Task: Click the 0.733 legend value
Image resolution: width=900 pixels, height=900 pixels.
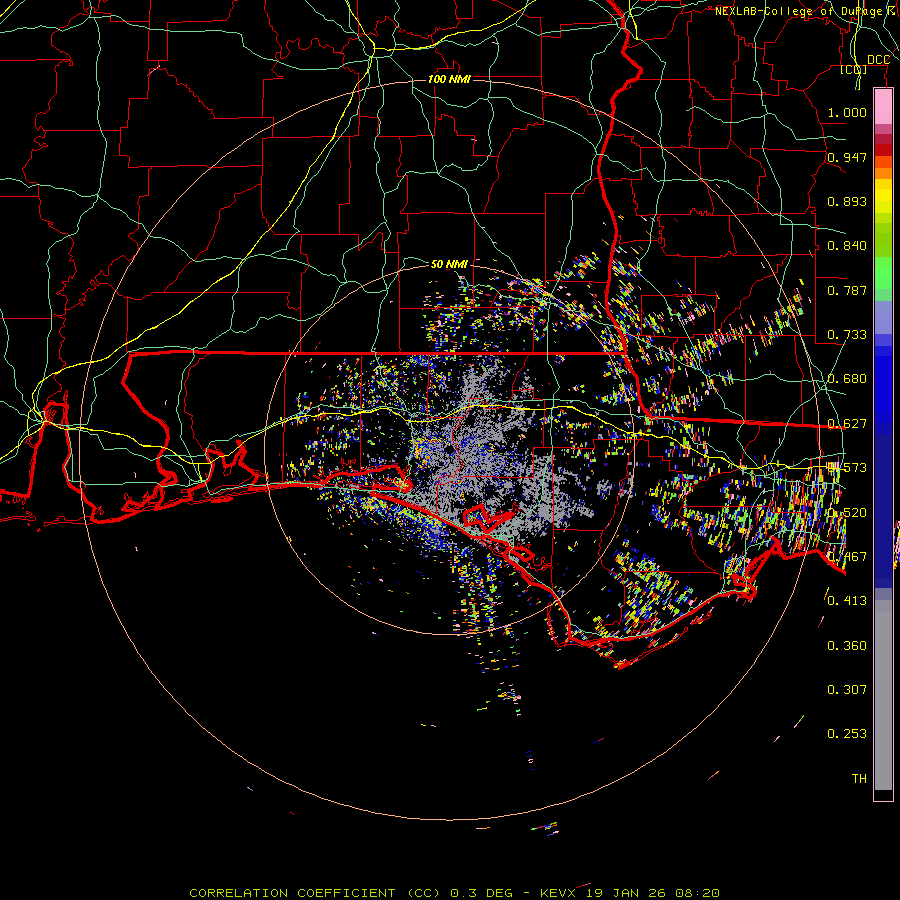Action: pos(847,335)
